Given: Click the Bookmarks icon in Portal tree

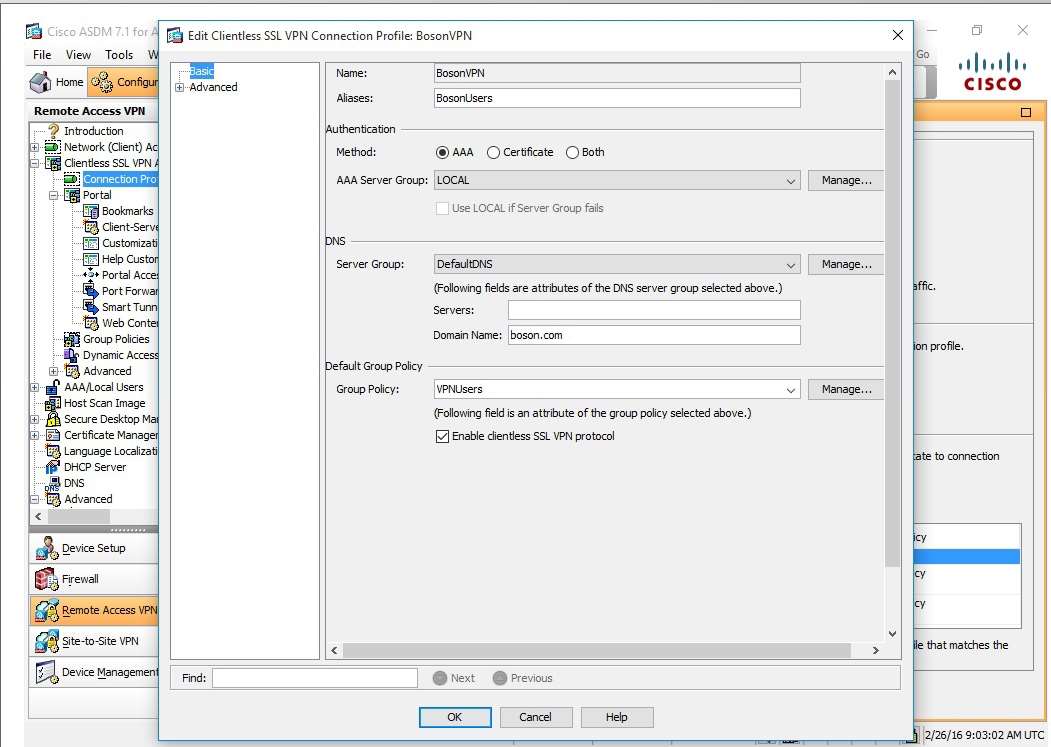Looking at the screenshot, I should (90, 211).
